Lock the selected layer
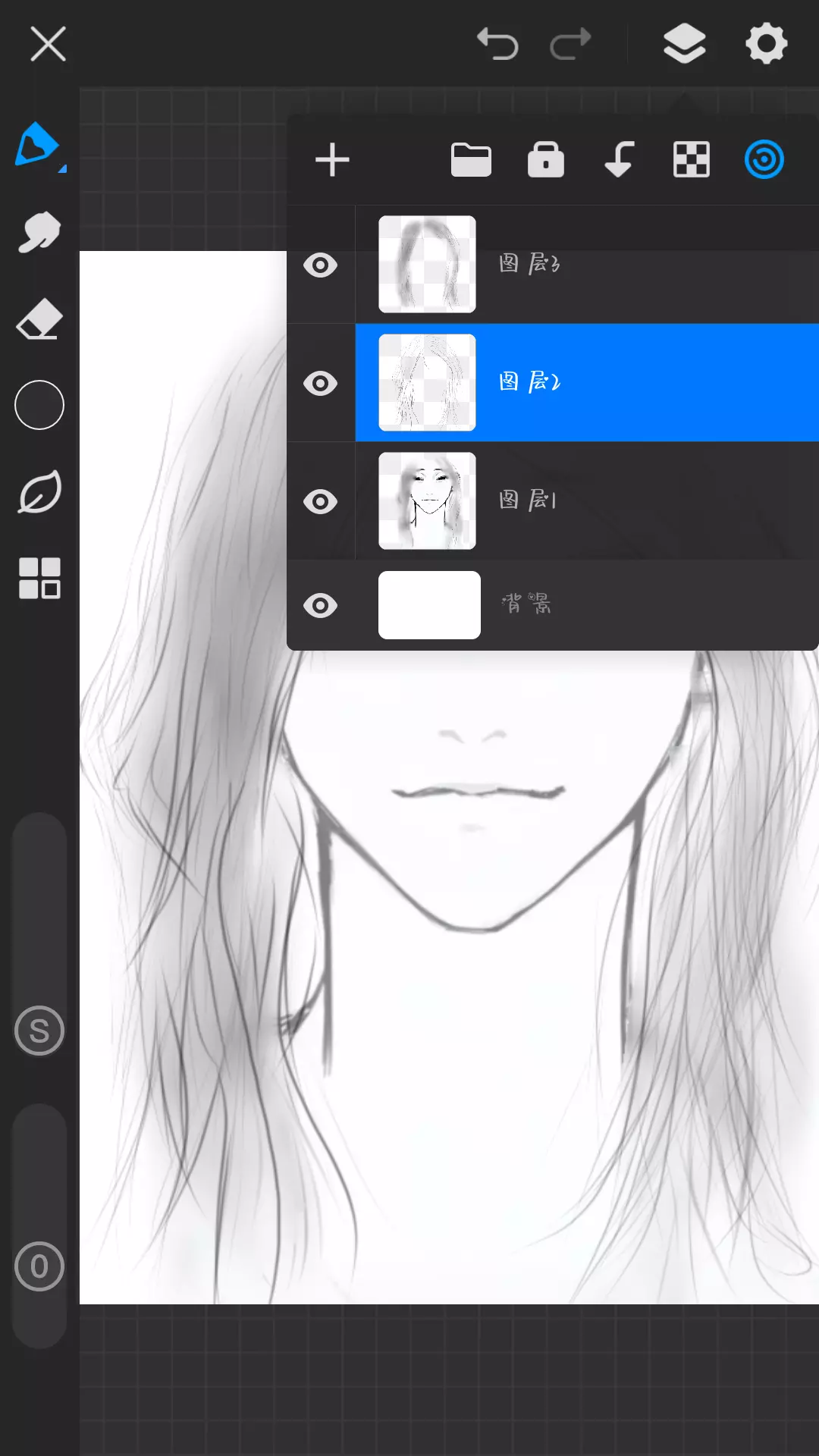The height and width of the screenshot is (1456, 819). (x=546, y=159)
